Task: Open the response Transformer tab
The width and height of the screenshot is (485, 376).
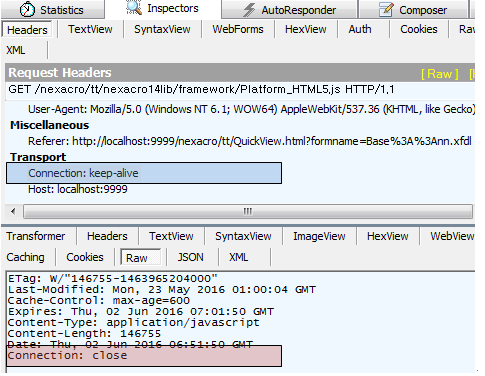Action: [x=36, y=236]
